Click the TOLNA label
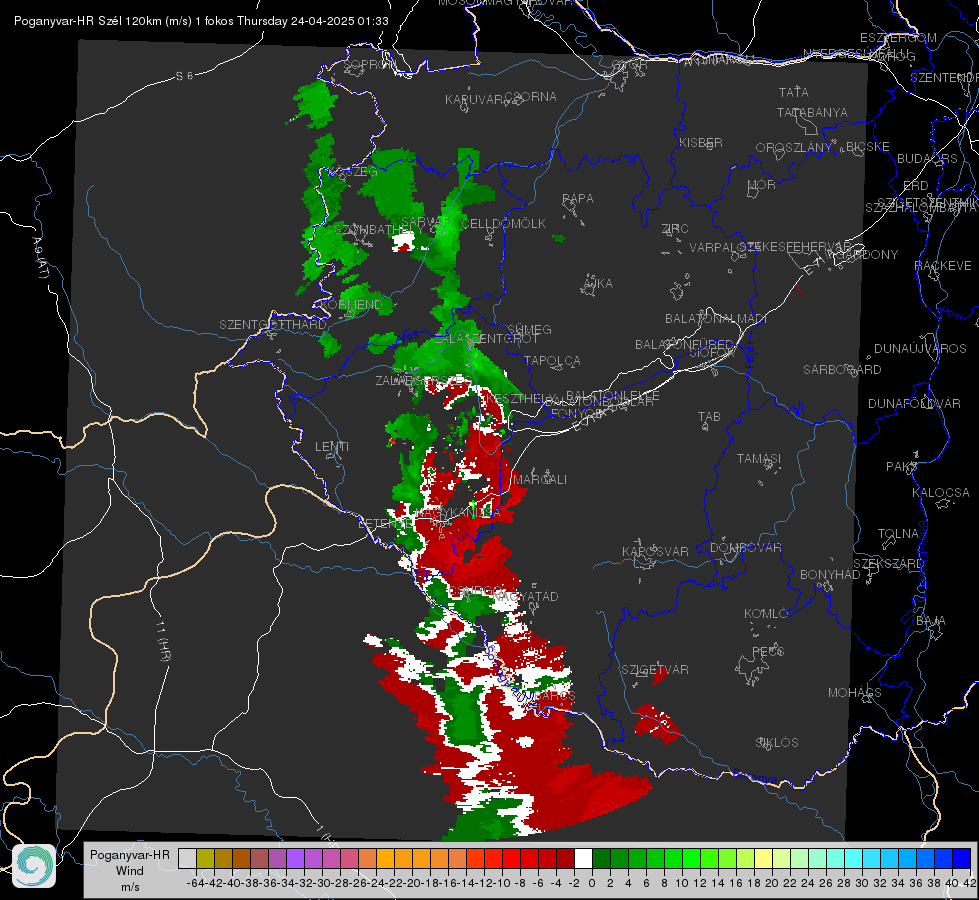 click(898, 534)
